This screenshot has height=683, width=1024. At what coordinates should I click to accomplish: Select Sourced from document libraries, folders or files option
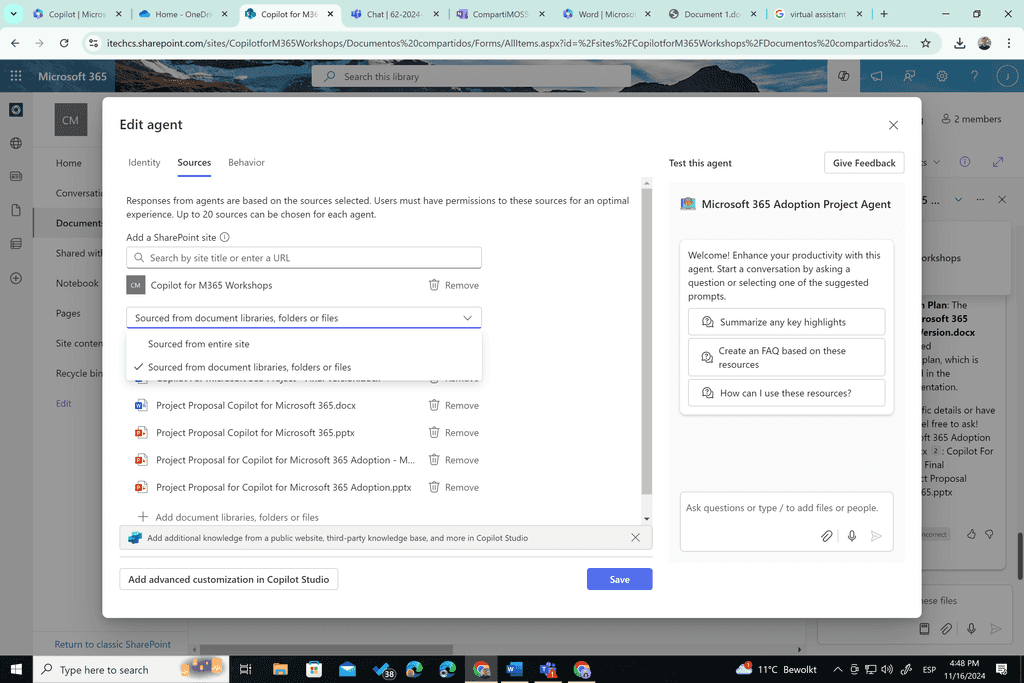pos(249,367)
